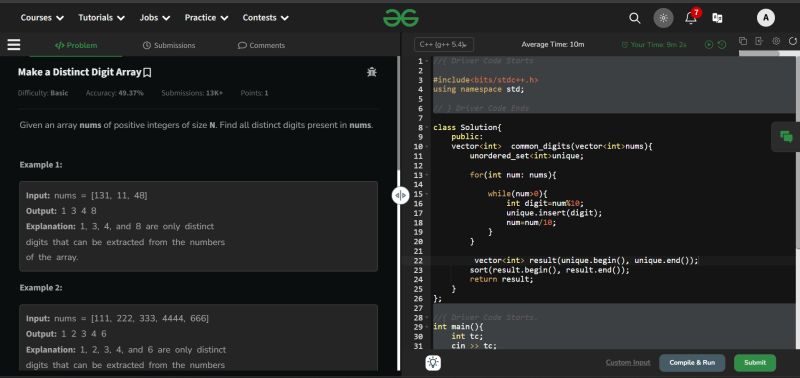This screenshot has height=378, width=800.
Task: Collapse code fold arrow at line 13
Action: click(427, 175)
